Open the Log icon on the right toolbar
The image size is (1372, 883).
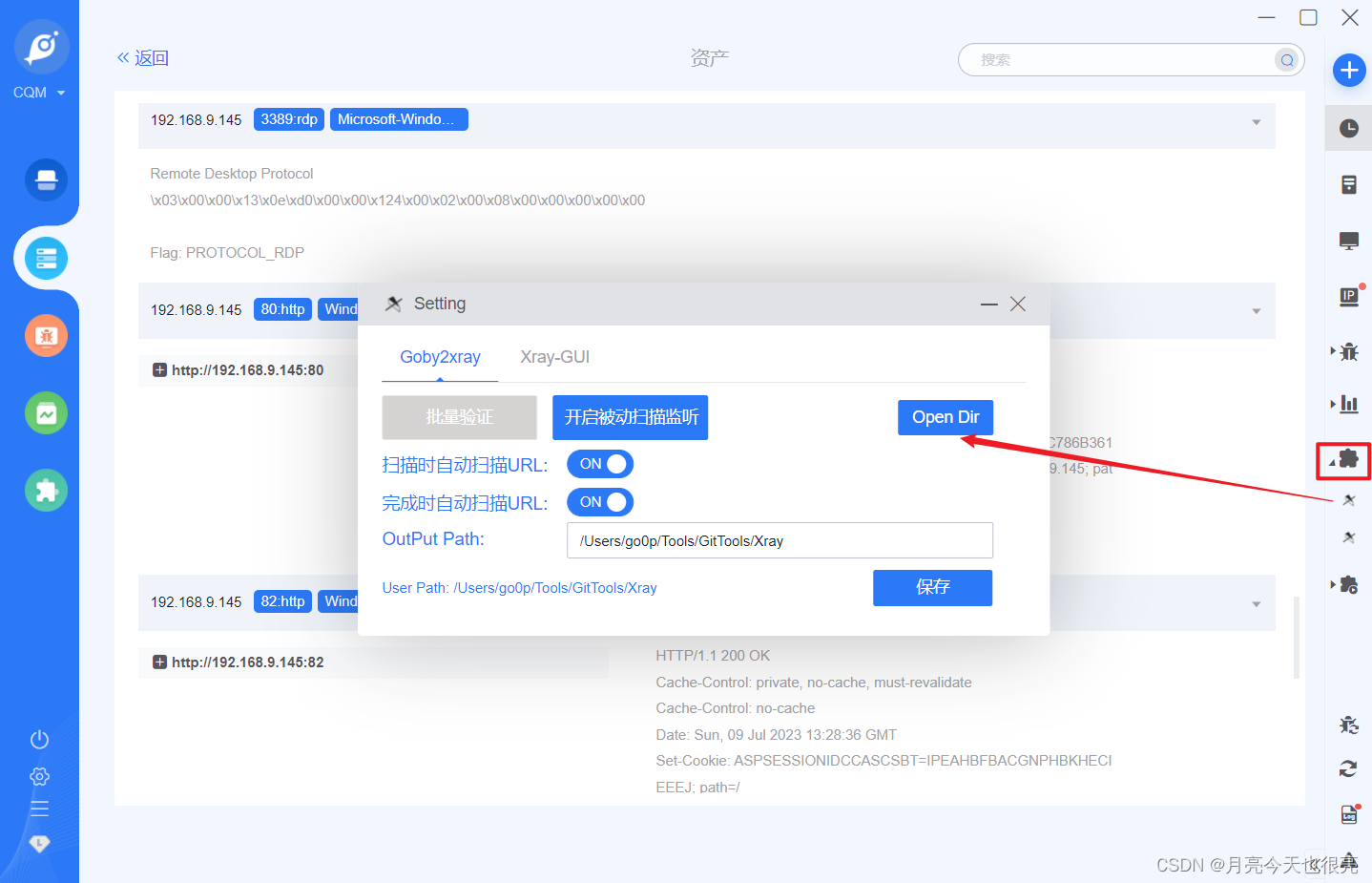[x=1349, y=814]
